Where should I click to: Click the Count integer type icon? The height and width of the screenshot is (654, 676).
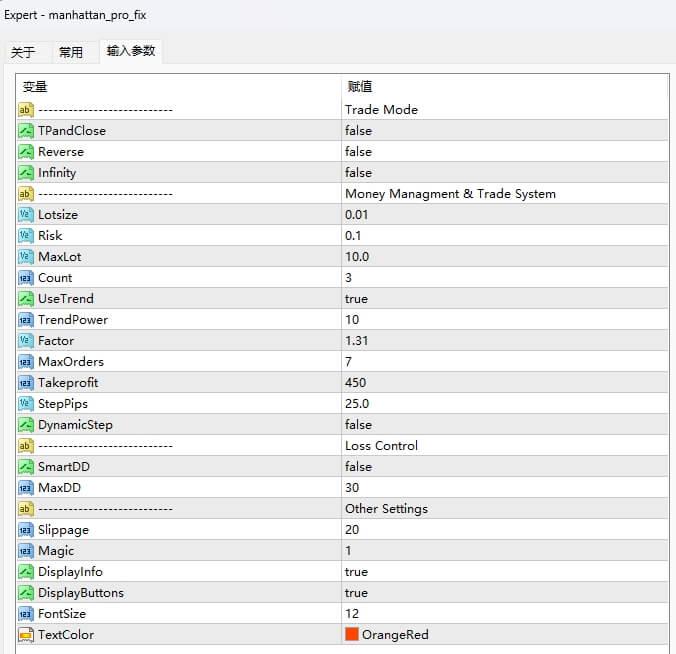[x=26, y=278]
